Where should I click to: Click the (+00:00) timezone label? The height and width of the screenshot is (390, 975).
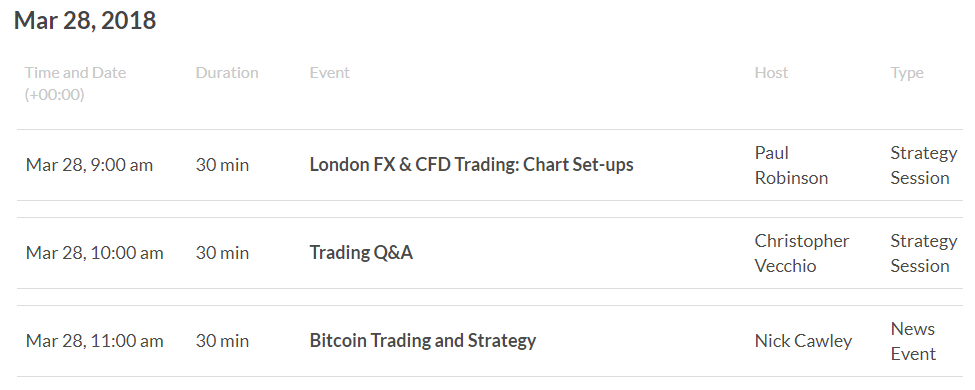[x=54, y=95]
